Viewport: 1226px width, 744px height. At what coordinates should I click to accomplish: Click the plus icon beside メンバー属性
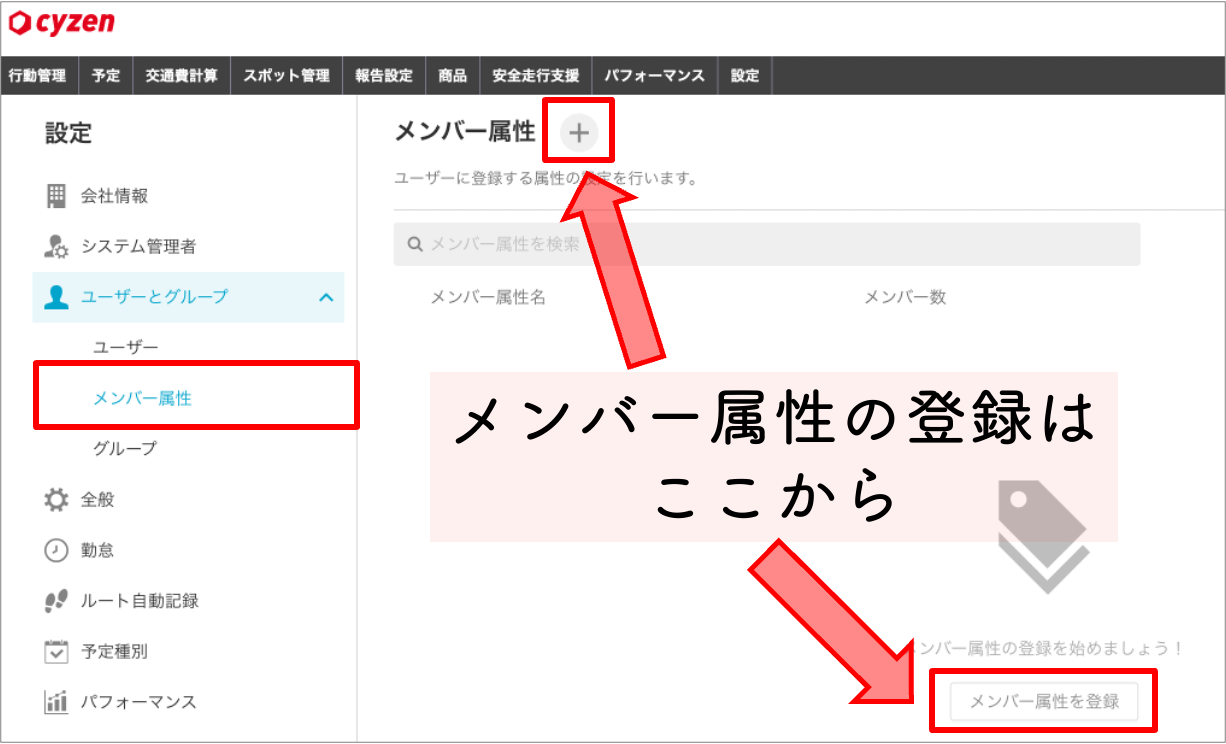point(579,132)
